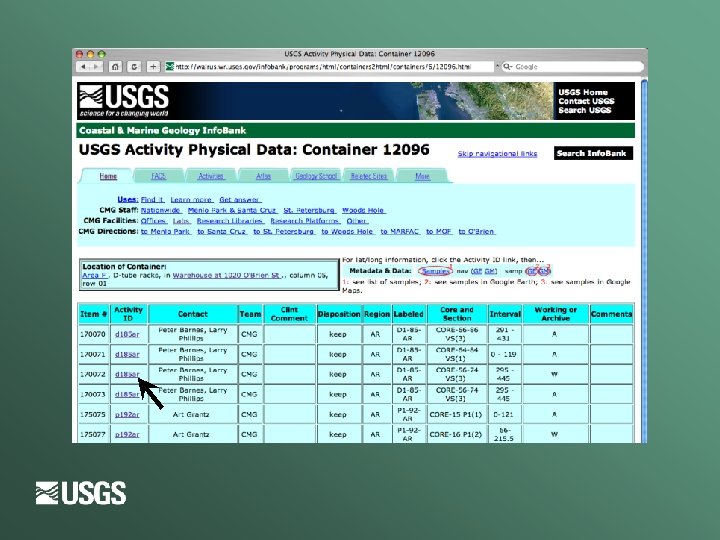Open activity d185ar in row 170073

click(x=127, y=394)
